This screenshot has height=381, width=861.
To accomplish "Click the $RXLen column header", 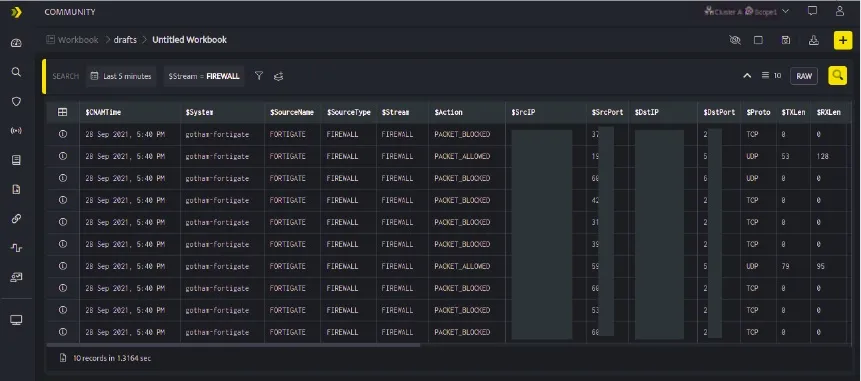I will (829, 112).
